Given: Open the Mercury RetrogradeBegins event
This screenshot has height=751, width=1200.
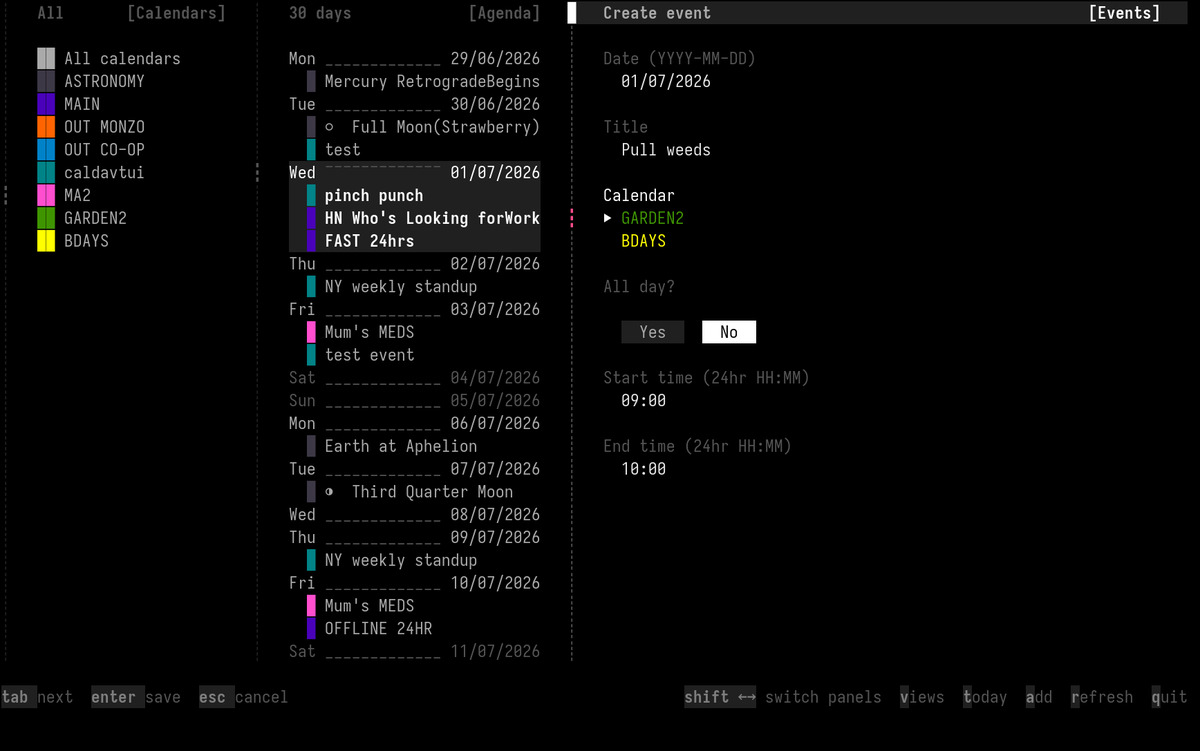Looking at the screenshot, I should [x=432, y=82].
